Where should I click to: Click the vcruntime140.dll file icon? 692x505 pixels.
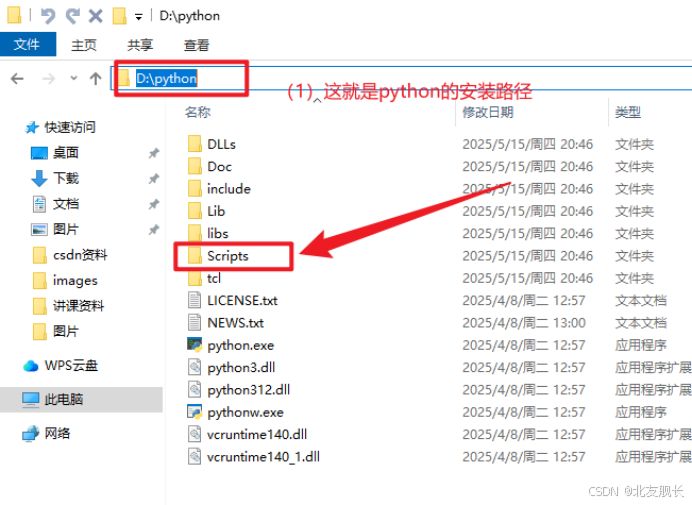(x=195, y=434)
